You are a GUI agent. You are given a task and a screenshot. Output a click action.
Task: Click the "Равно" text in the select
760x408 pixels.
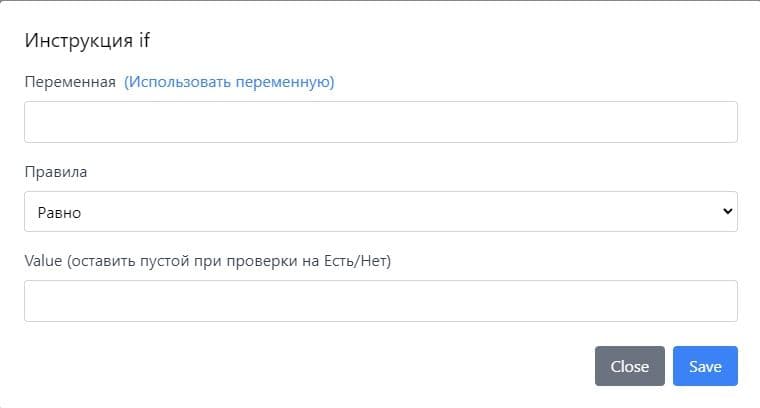[x=59, y=212]
